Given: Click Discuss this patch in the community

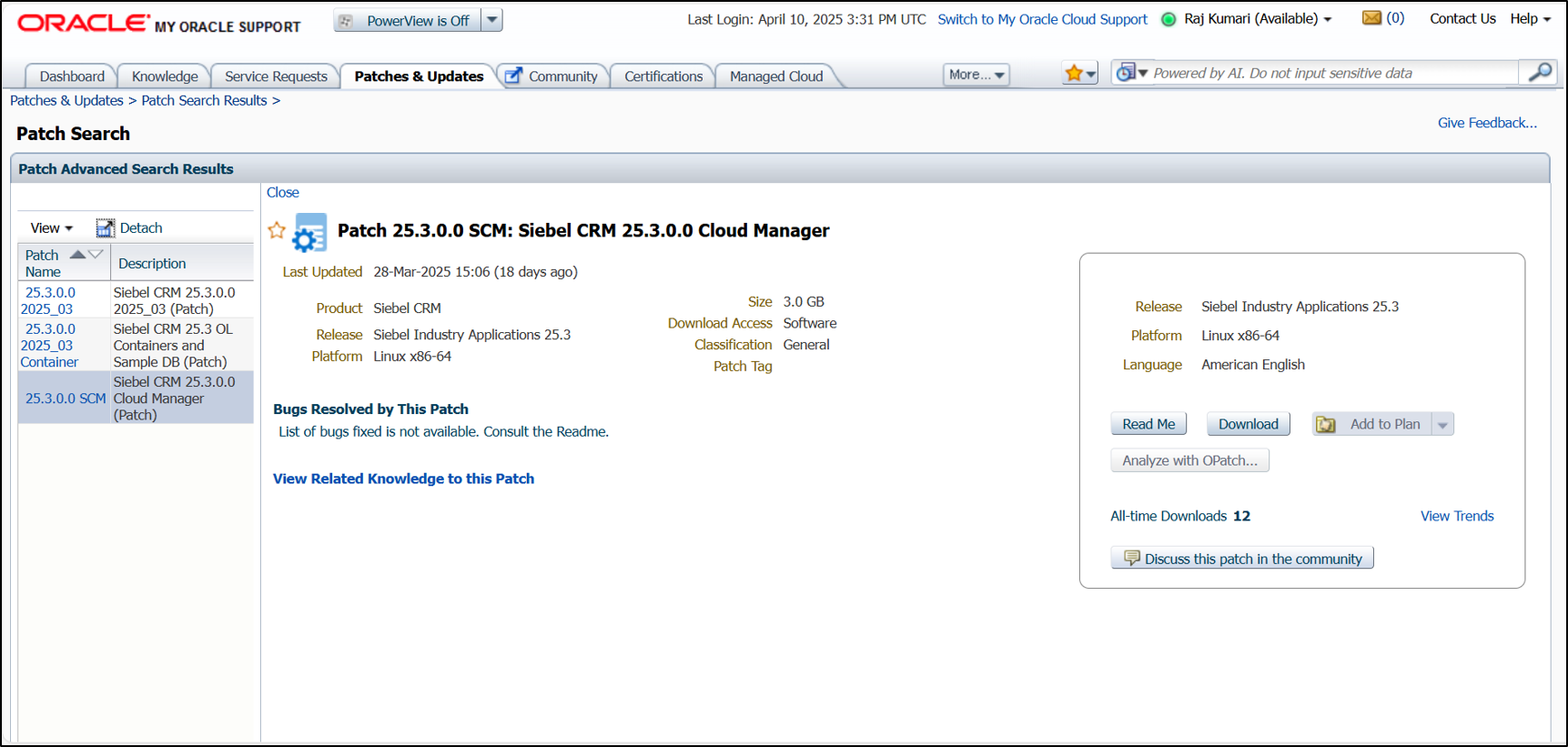Looking at the screenshot, I should (1242, 558).
